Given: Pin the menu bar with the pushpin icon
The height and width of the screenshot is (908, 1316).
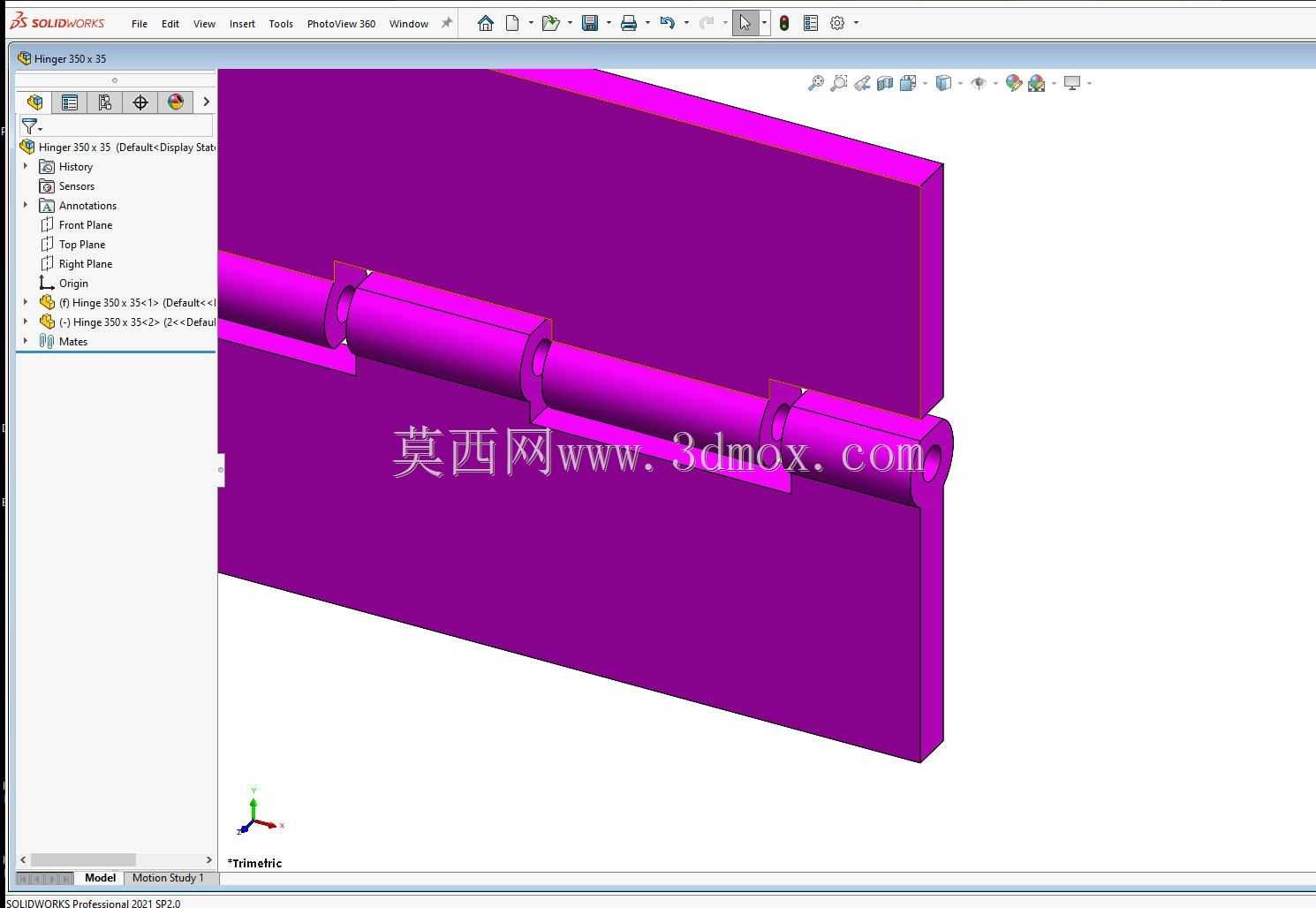Looking at the screenshot, I should tap(447, 23).
